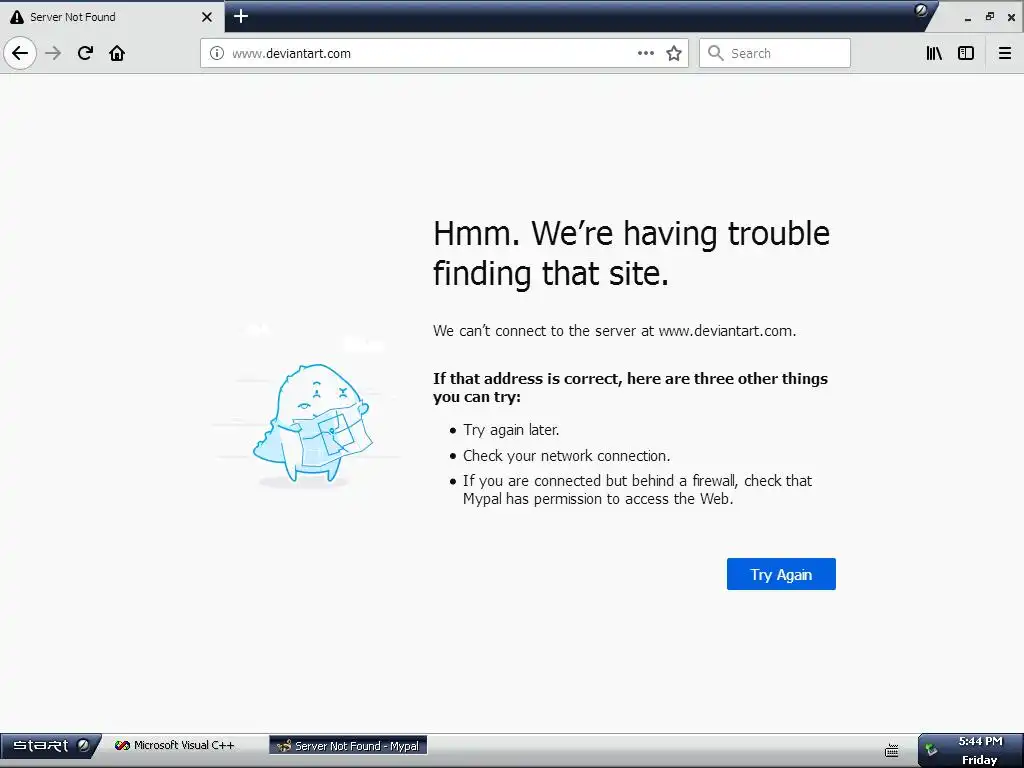Click the Try Again button

(781, 574)
